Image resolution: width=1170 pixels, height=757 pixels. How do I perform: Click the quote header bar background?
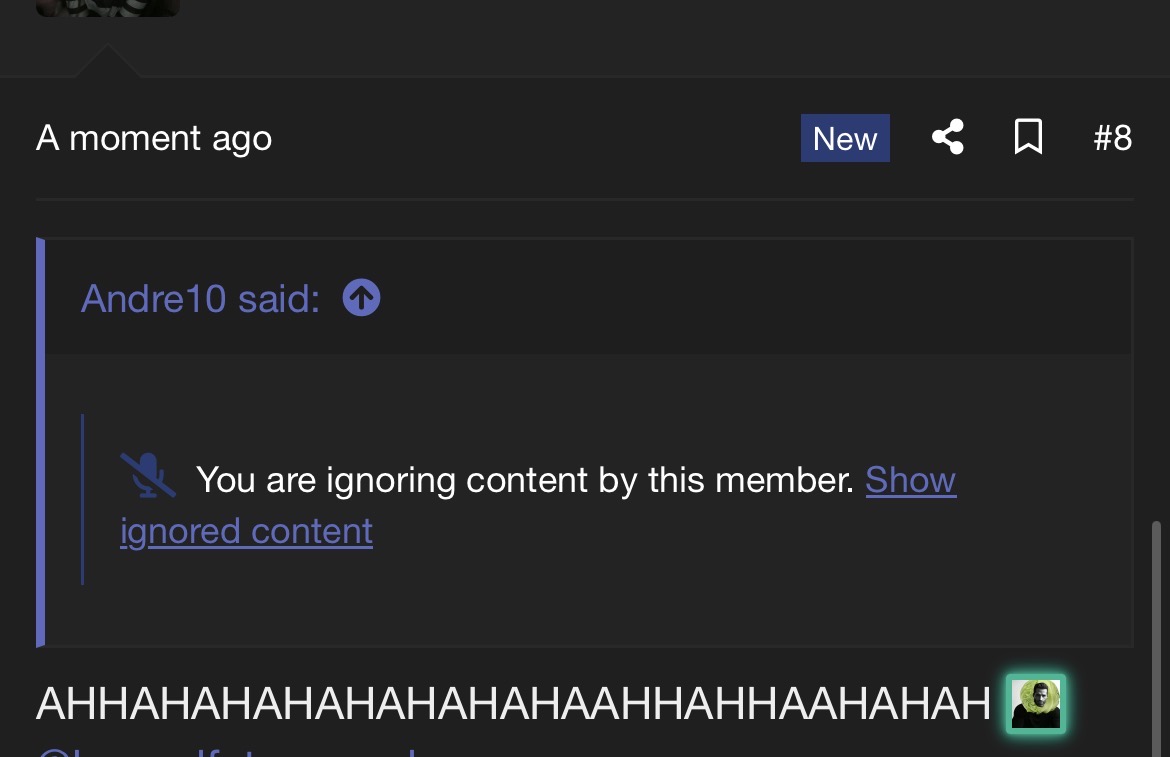(x=589, y=297)
